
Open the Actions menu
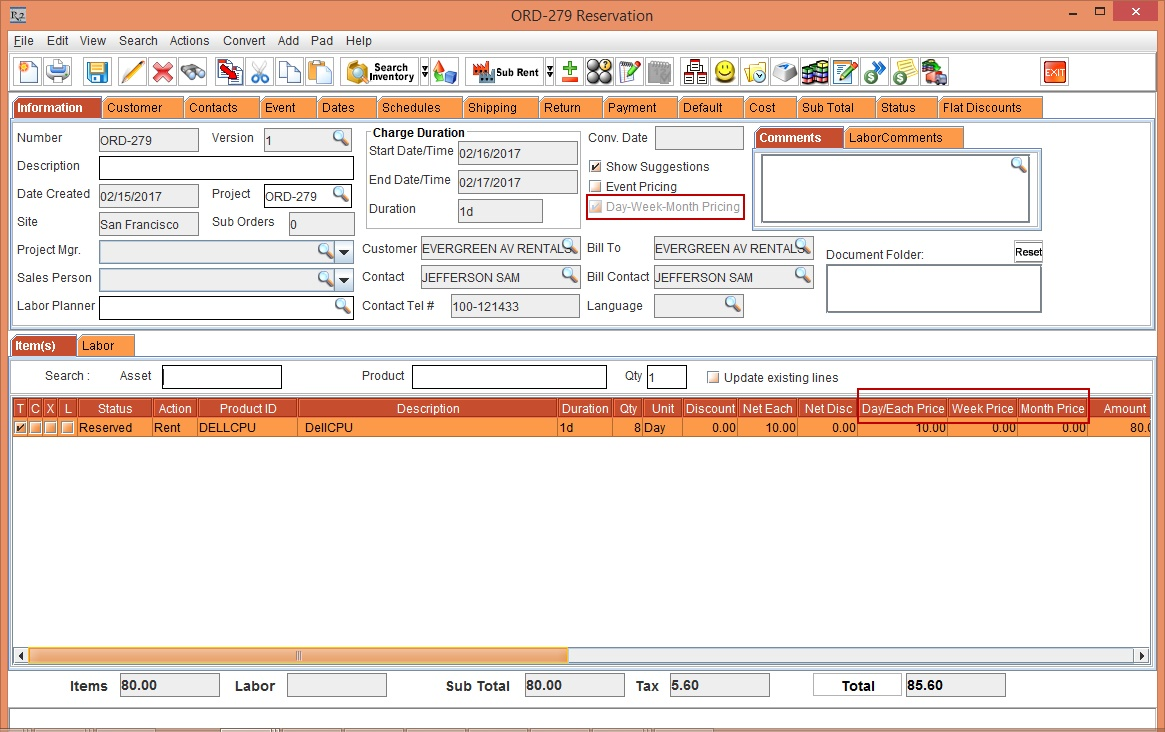coord(189,41)
